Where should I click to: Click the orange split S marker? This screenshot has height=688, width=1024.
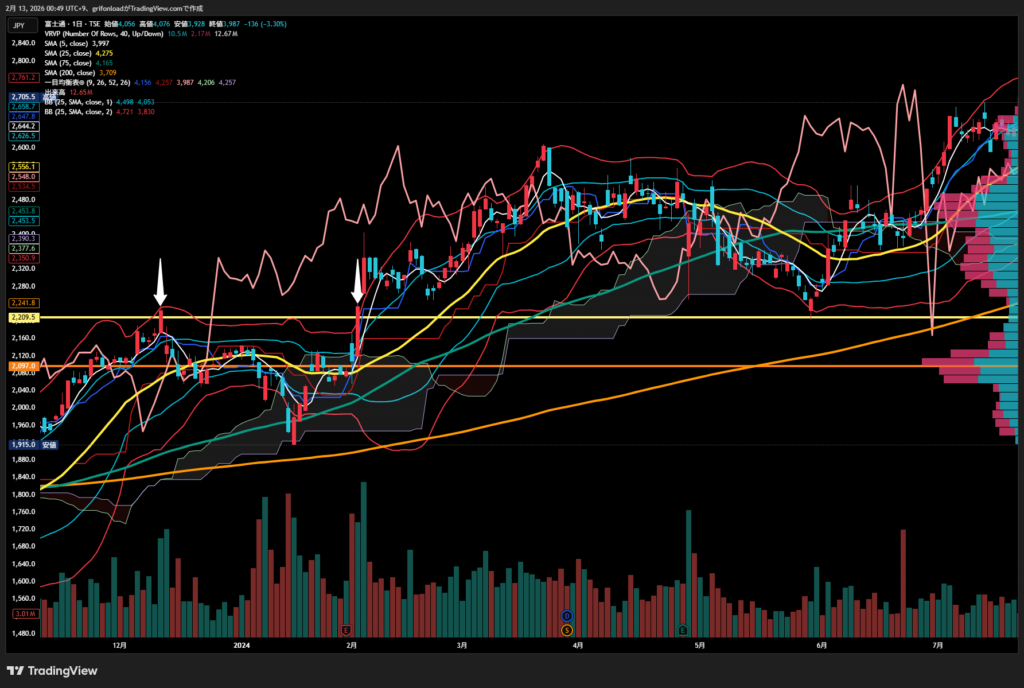tap(567, 630)
